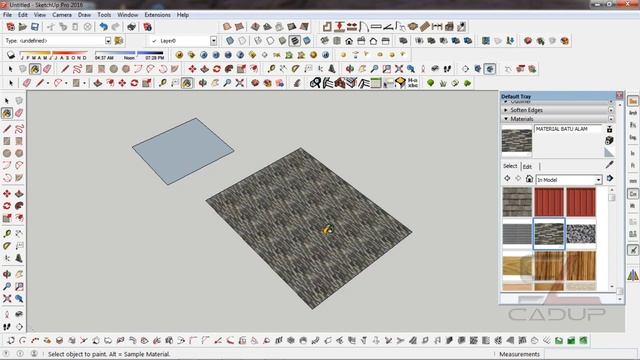Open the Extensions menu

158,15
